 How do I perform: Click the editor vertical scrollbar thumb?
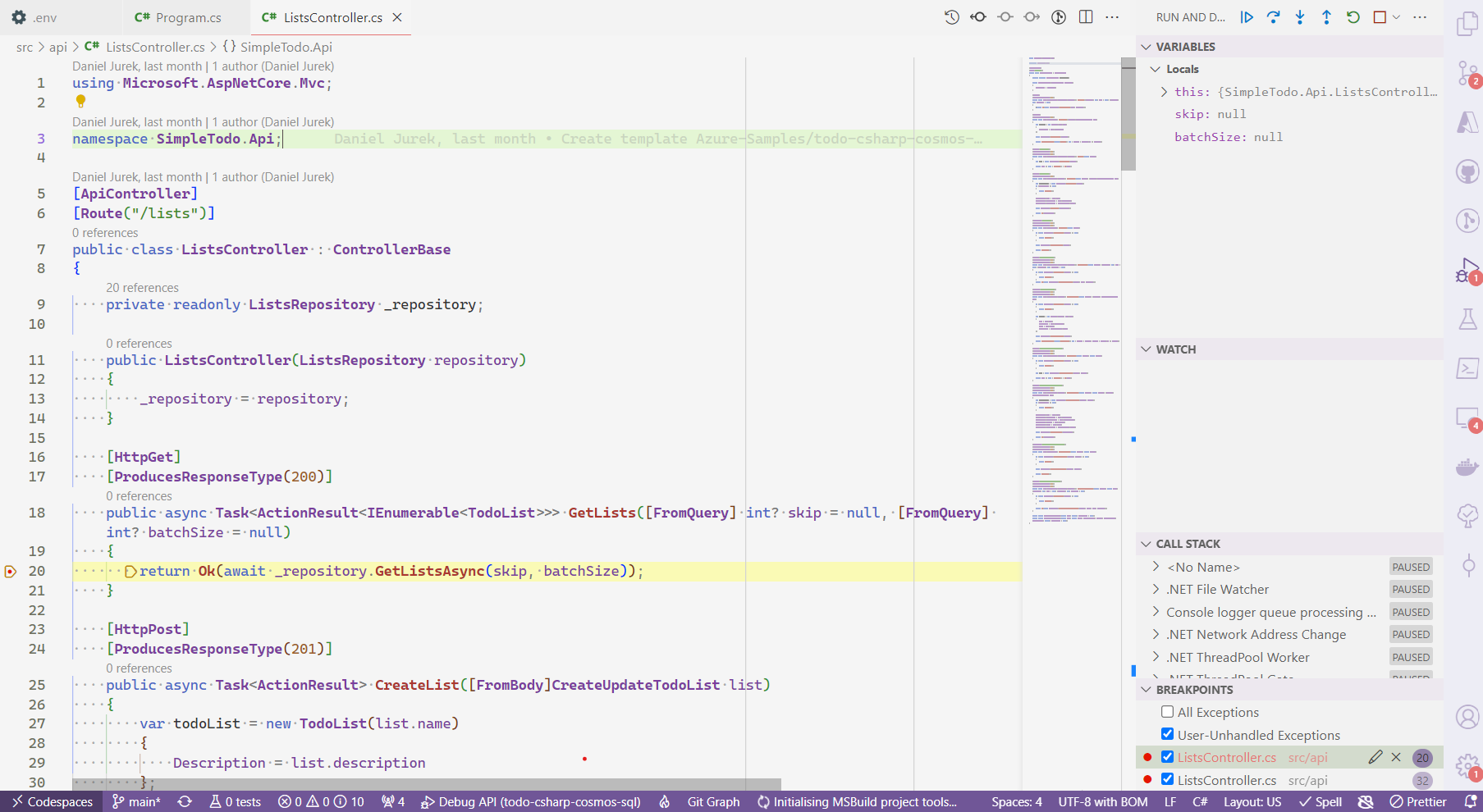click(x=1128, y=114)
